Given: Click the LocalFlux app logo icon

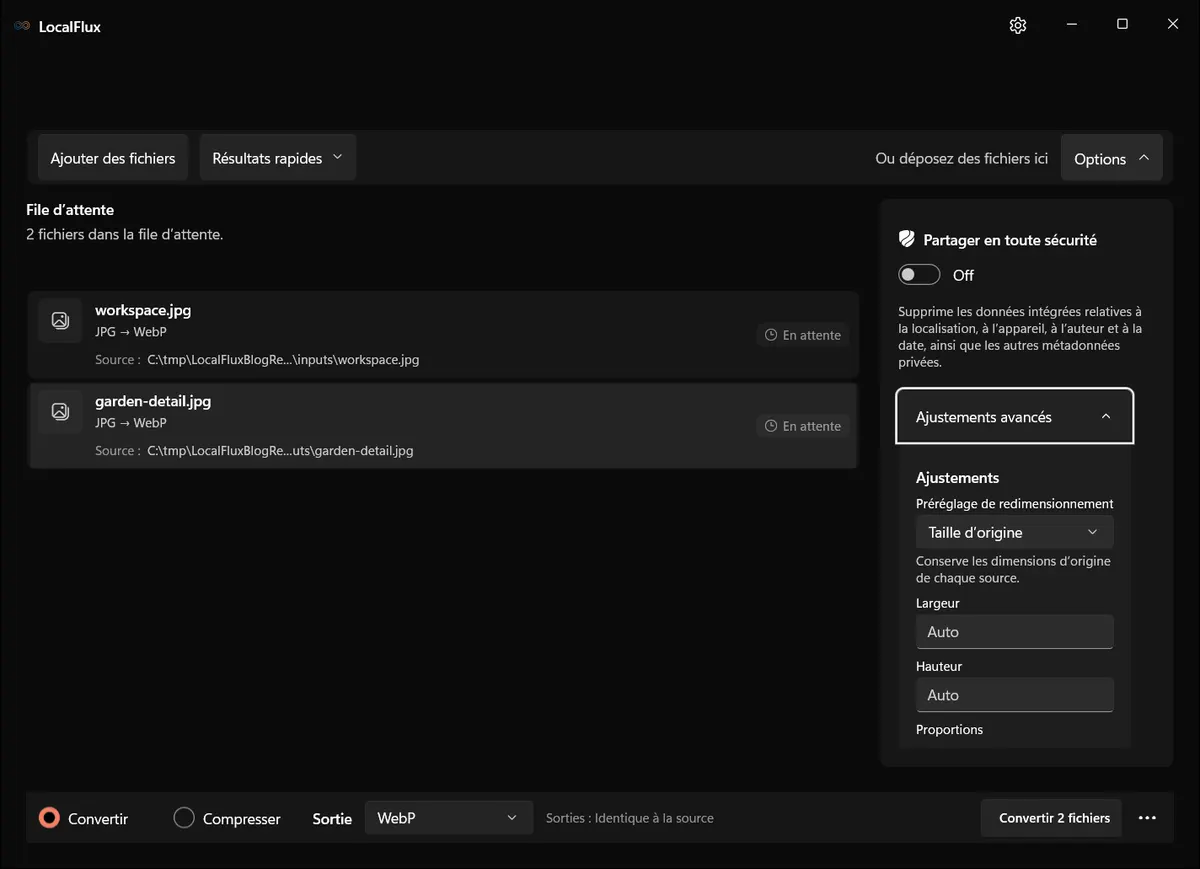Looking at the screenshot, I should coord(22,26).
